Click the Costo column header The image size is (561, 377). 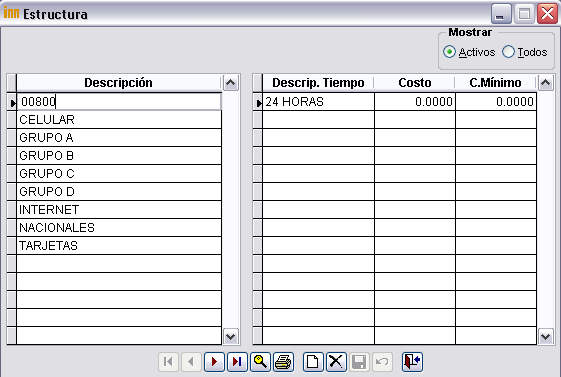pos(415,83)
